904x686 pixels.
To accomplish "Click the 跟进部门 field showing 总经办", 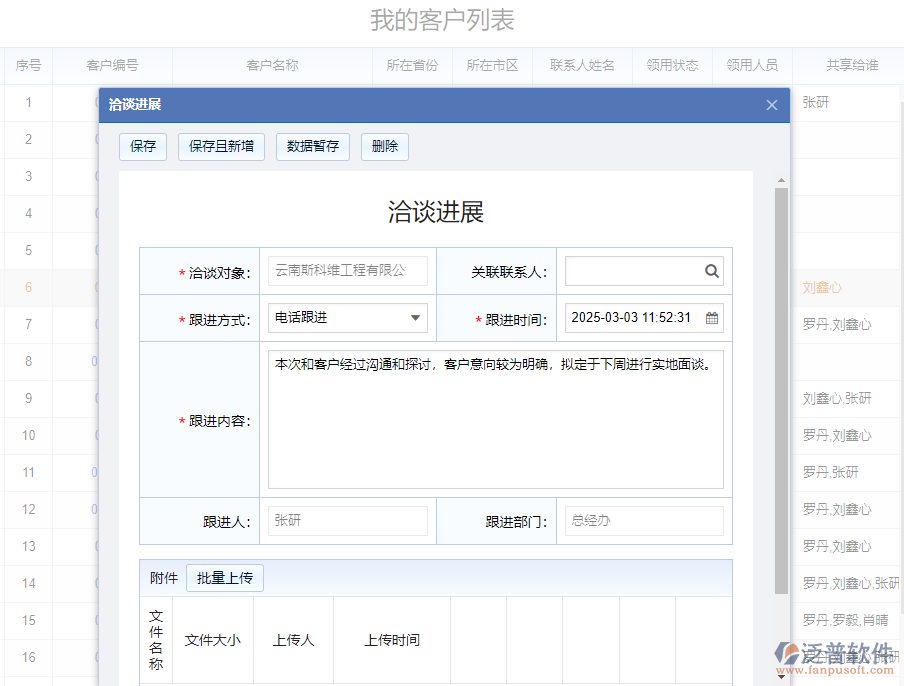I will pyautogui.click(x=643, y=521).
